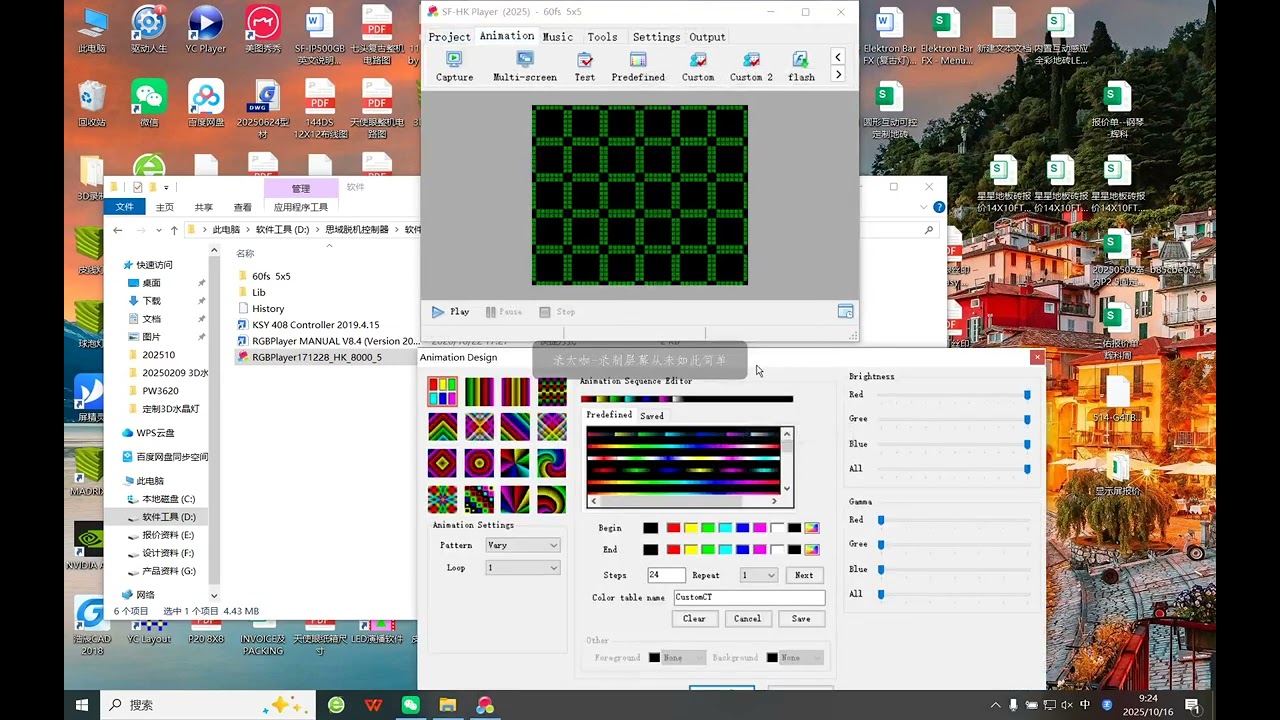Select the concentric circles pattern thumbnail

pyautogui.click(x=479, y=463)
